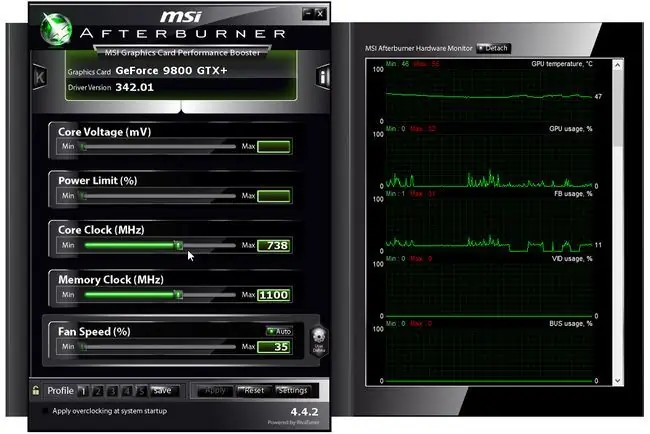Screen dimensions: 650x434
Task: Show card information with the i button
Action: (x=323, y=77)
